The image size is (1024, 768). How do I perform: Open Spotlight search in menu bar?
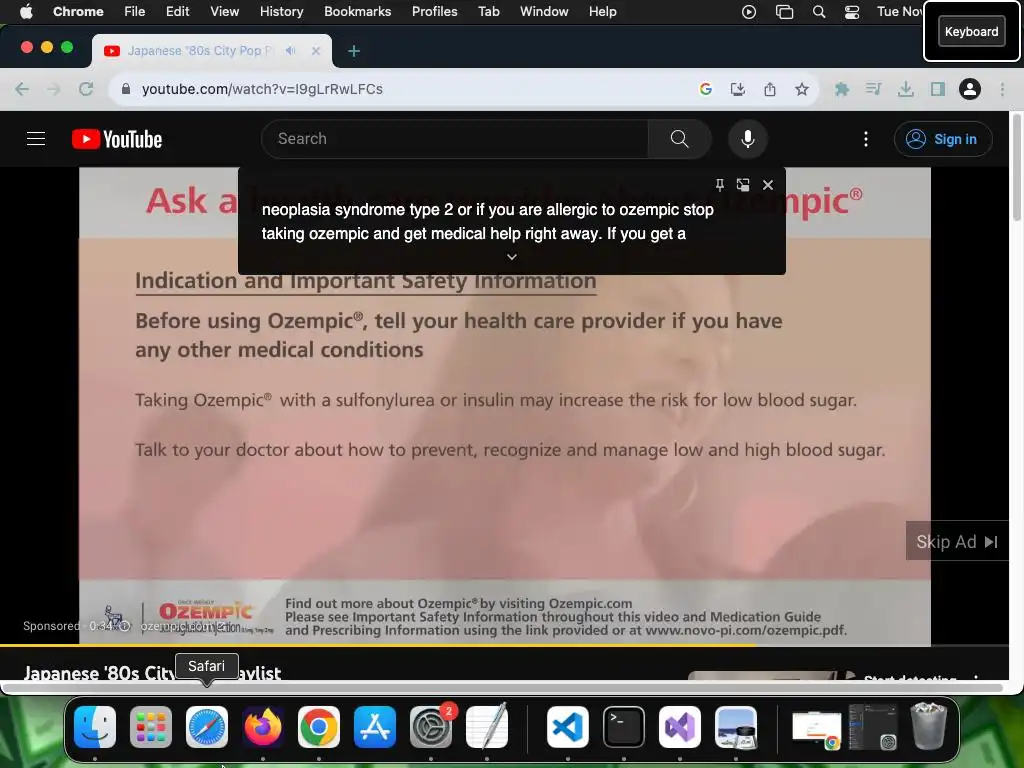tap(818, 11)
